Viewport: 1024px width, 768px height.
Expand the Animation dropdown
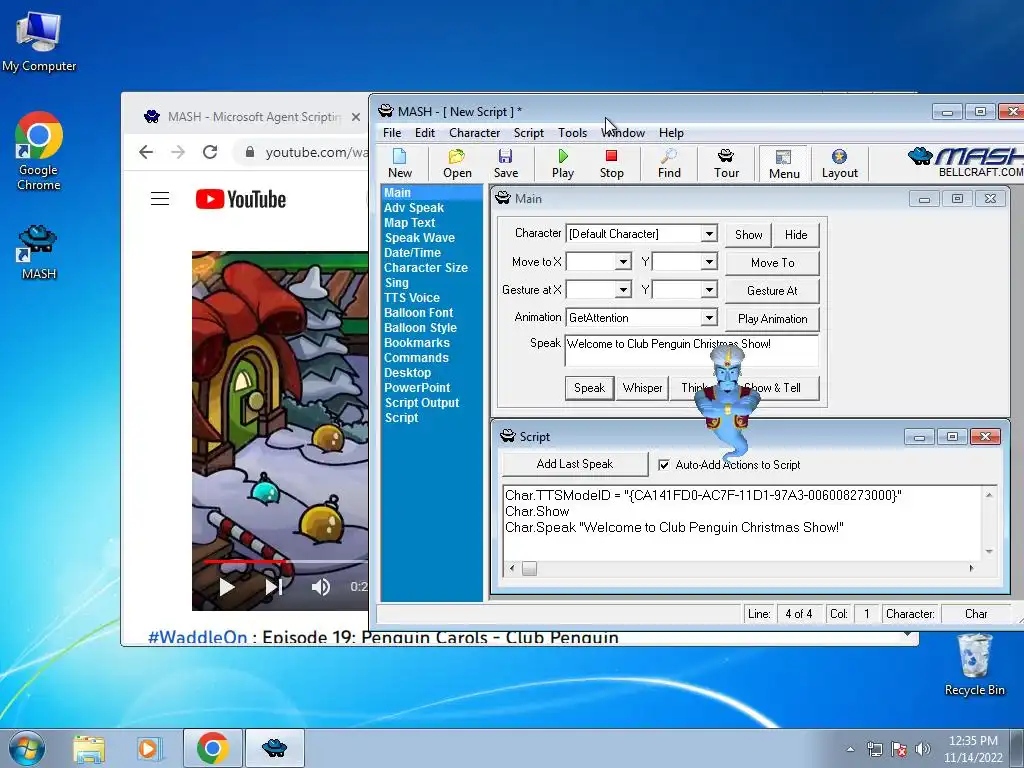pos(709,317)
